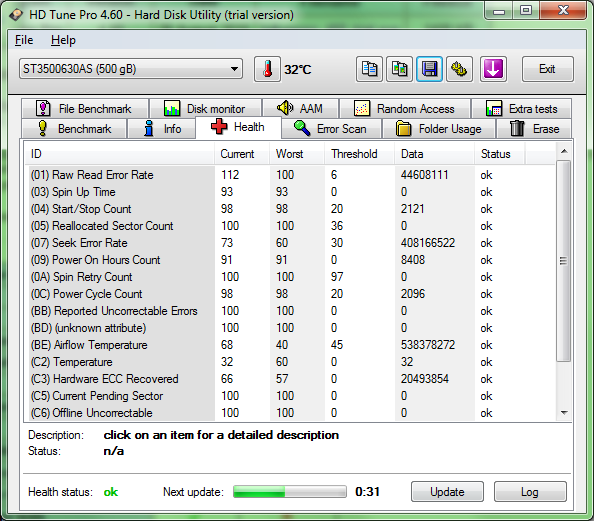
Task: Select the Power On Hours Count row
Action: click(x=290, y=260)
